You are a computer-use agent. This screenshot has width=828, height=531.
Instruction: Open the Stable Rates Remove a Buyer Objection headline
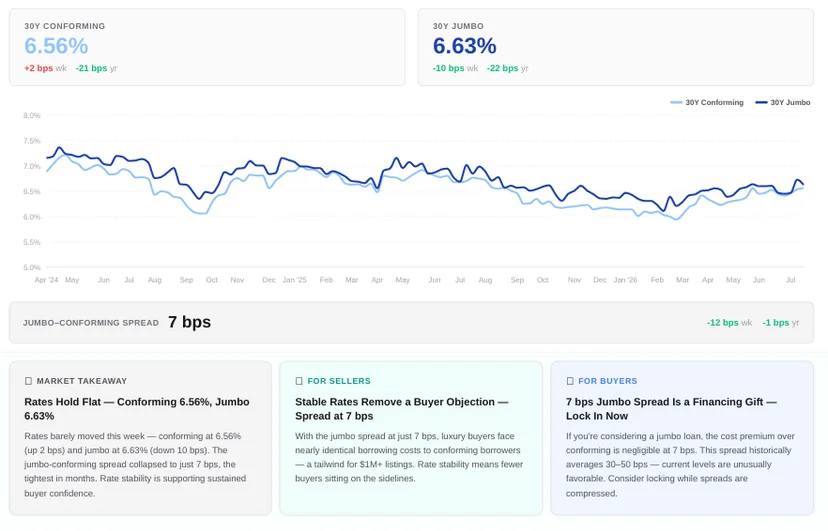click(x=401, y=409)
